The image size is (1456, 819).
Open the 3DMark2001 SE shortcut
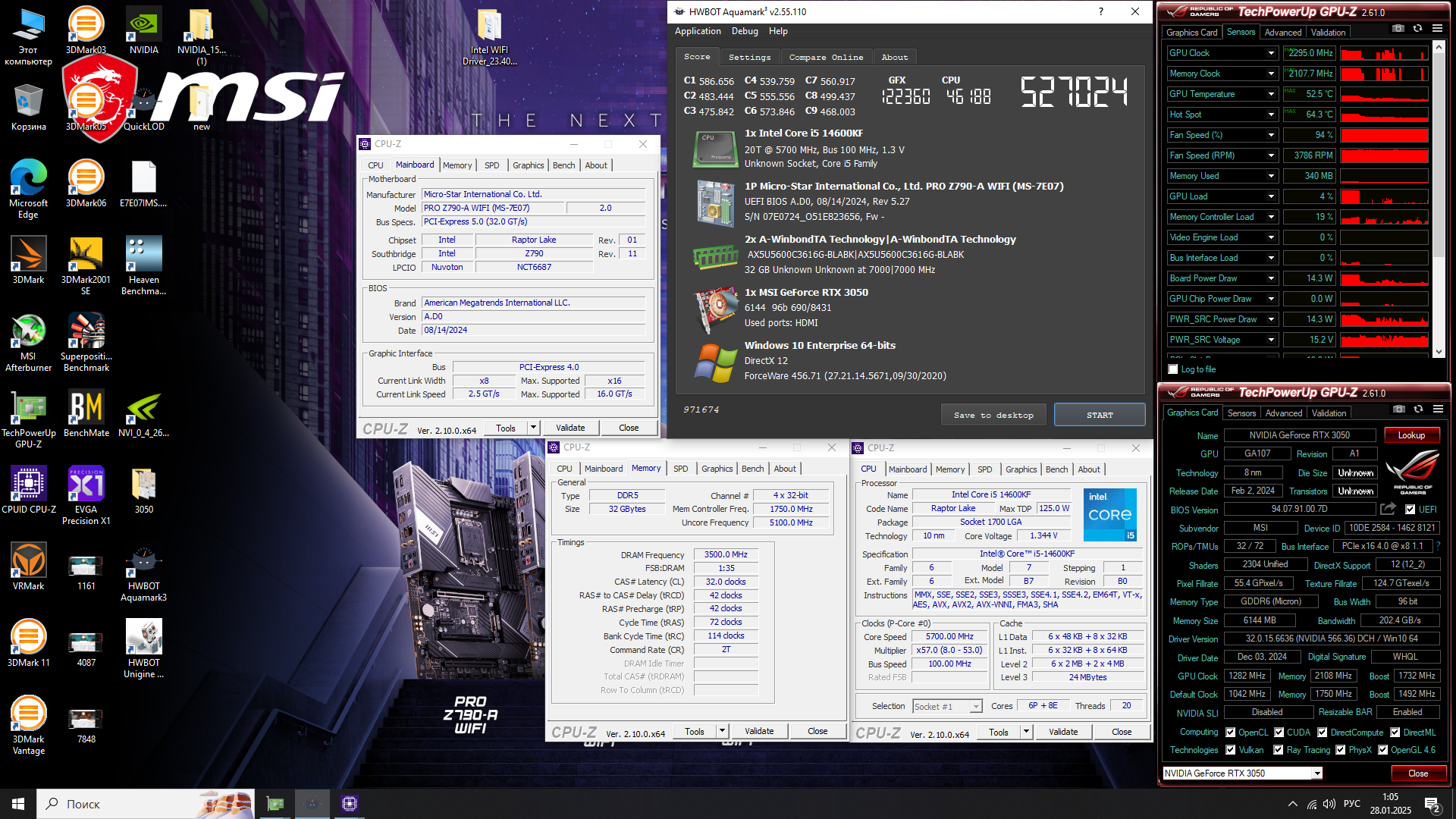pos(86,265)
